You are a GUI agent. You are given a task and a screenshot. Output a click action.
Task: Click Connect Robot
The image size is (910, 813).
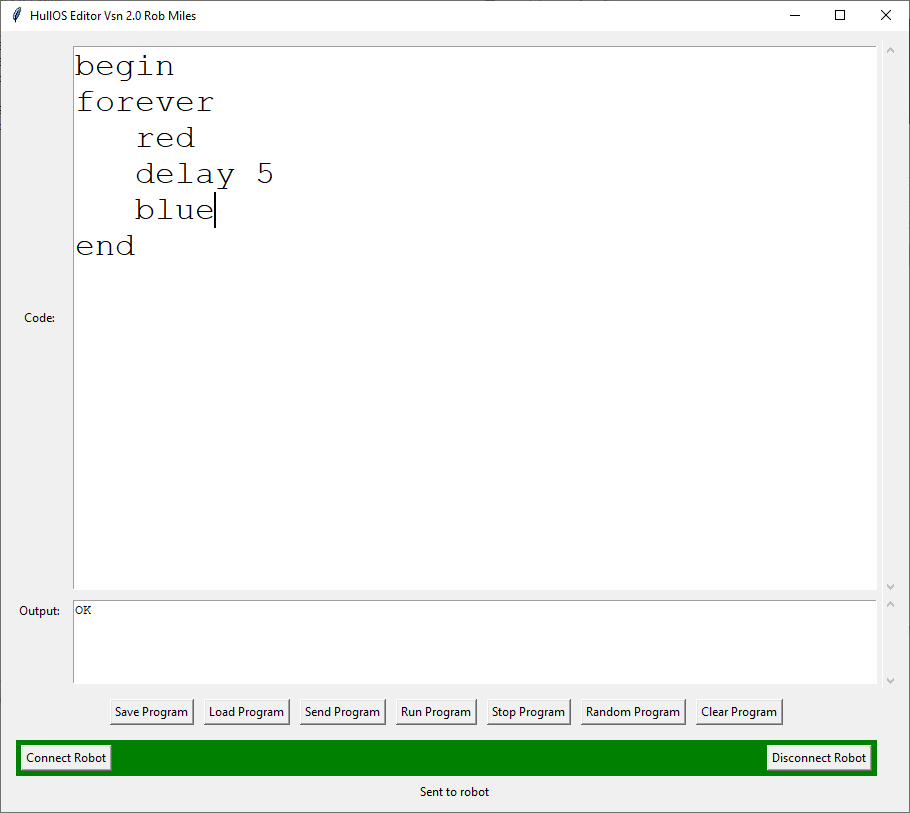tap(66, 758)
